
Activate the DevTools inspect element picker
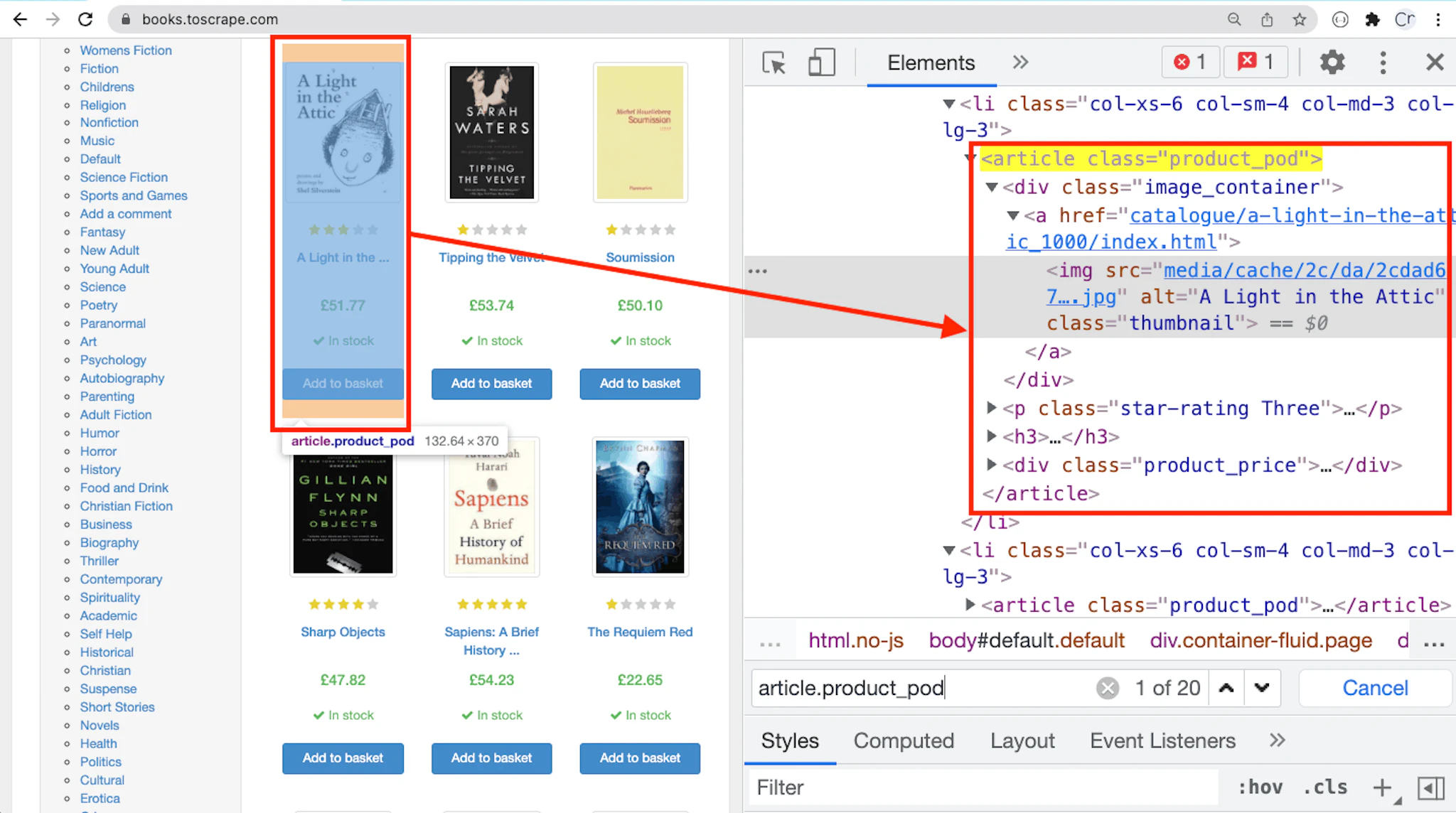point(773,63)
